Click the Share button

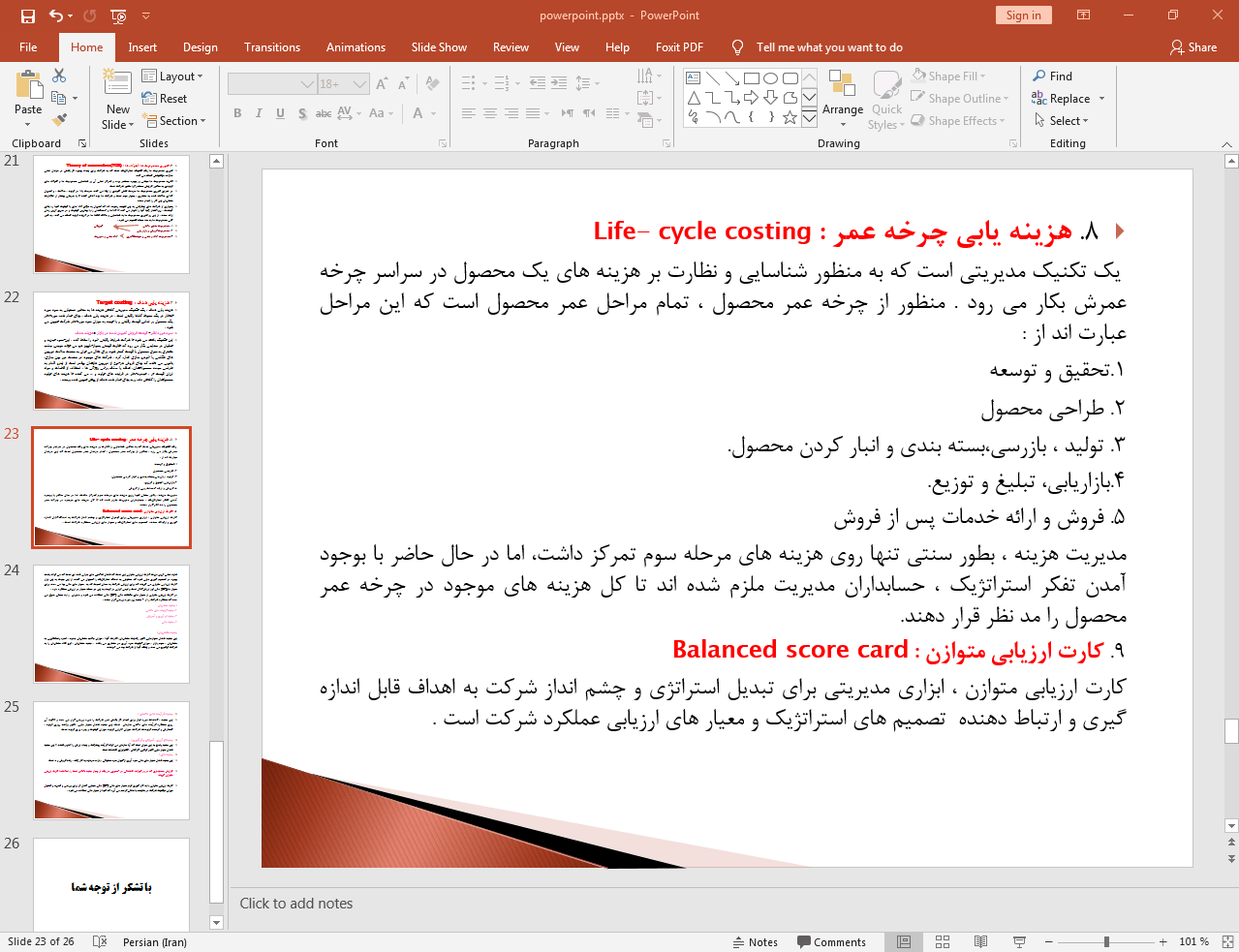click(x=1193, y=47)
